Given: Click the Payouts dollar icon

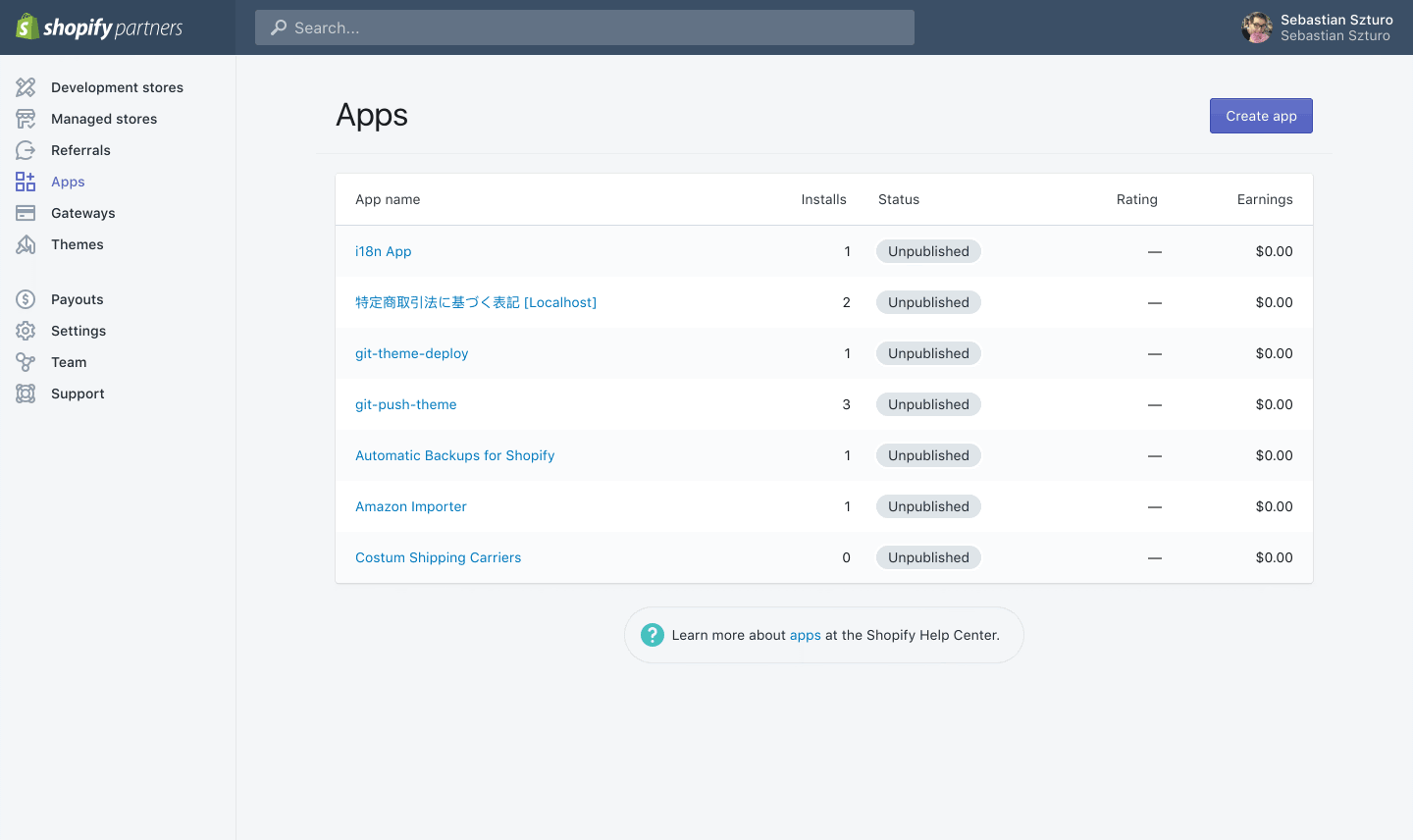Looking at the screenshot, I should (x=26, y=299).
